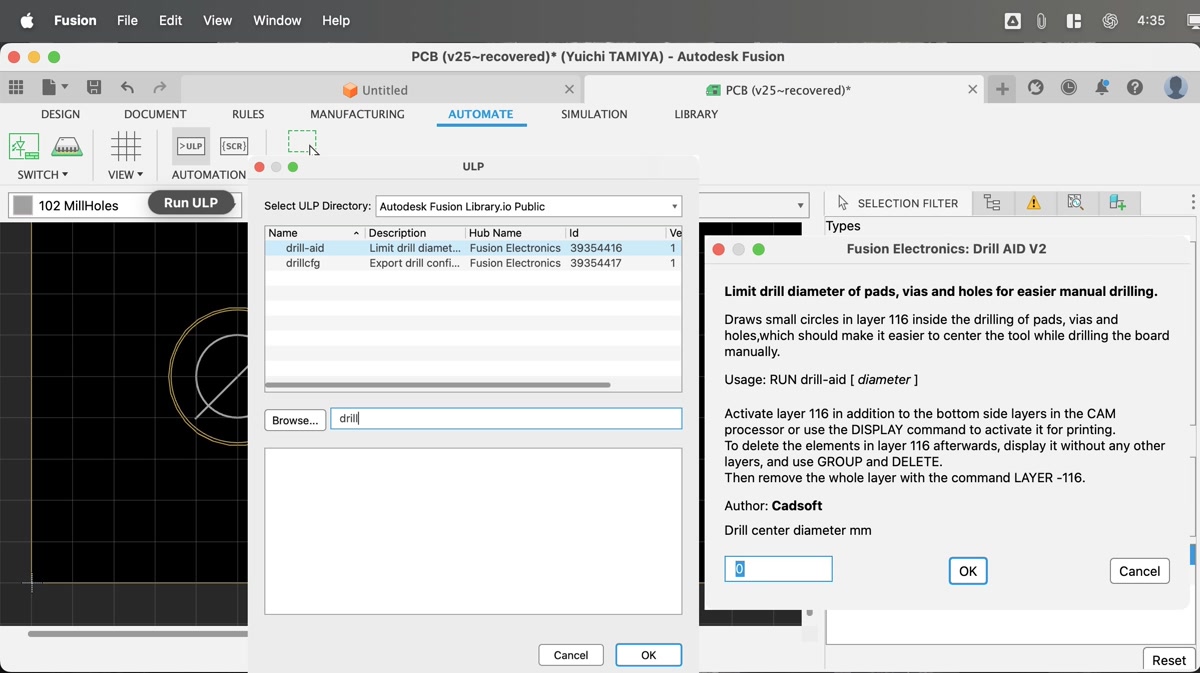Switch to the SIMULATION ribbon tab

(594, 114)
